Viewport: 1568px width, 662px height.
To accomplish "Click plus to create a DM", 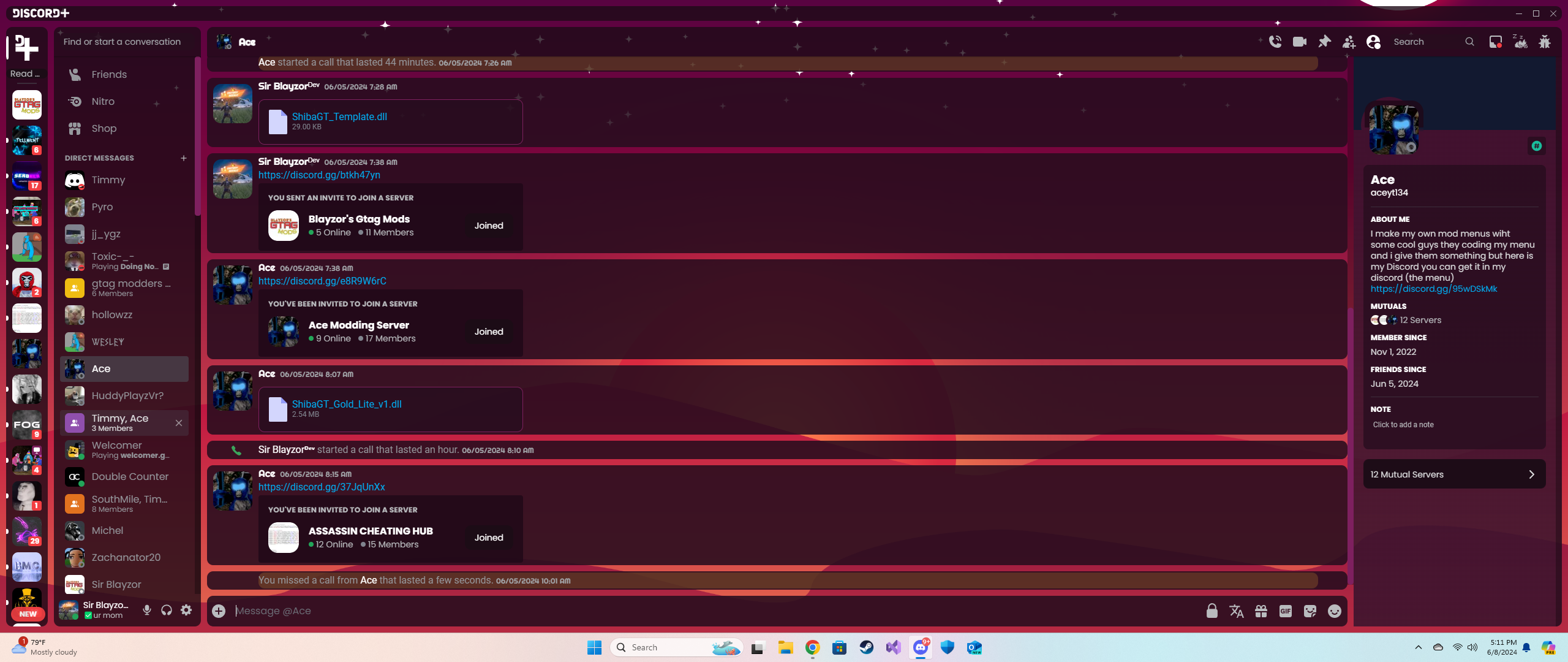I will 183,158.
